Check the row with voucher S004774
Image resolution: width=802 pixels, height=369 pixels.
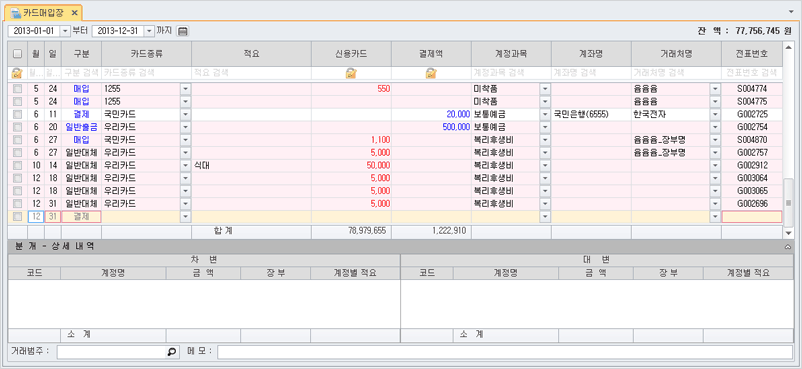[x=17, y=89]
